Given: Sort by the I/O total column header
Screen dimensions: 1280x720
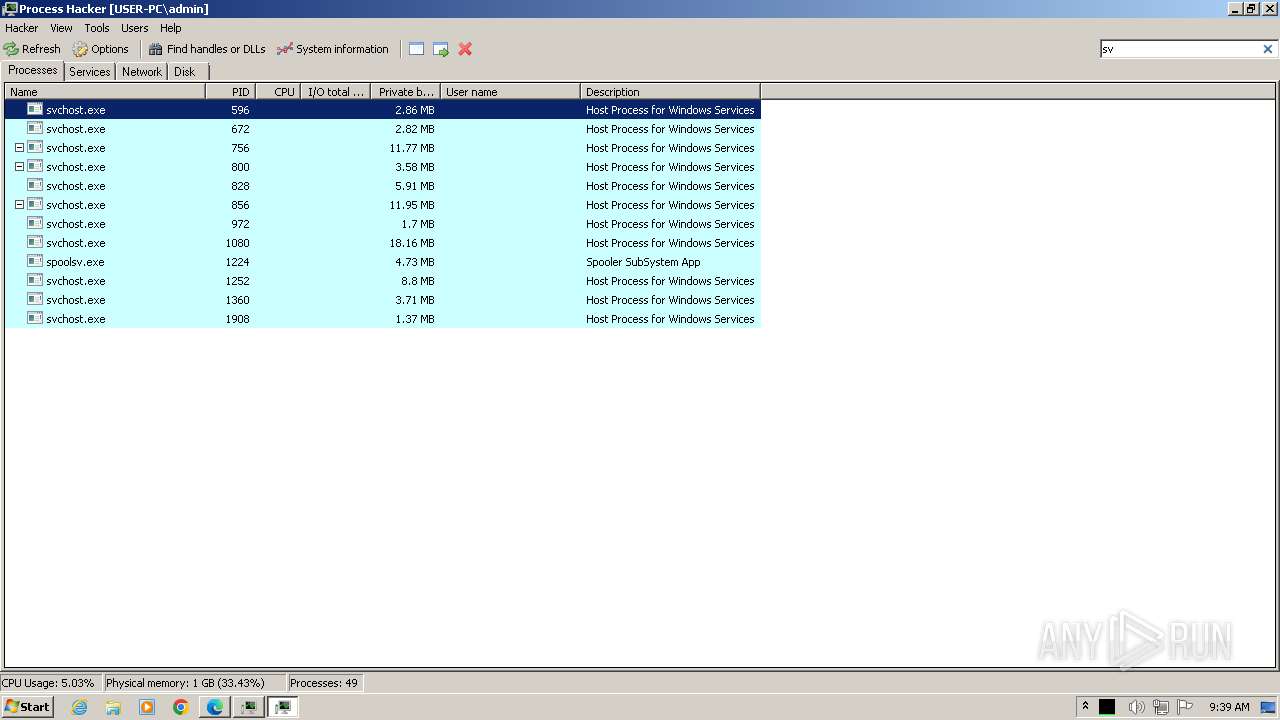Looking at the screenshot, I should pyautogui.click(x=335, y=92).
